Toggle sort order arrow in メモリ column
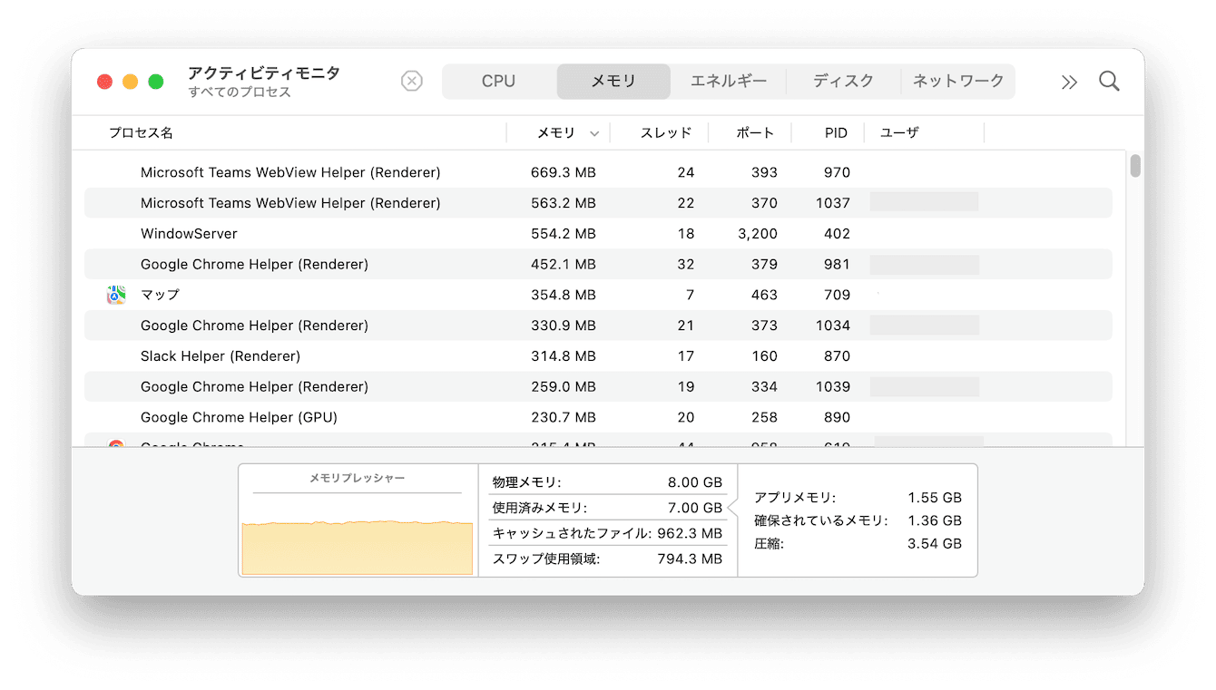The width and height of the screenshot is (1216, 690). [595, 133]
